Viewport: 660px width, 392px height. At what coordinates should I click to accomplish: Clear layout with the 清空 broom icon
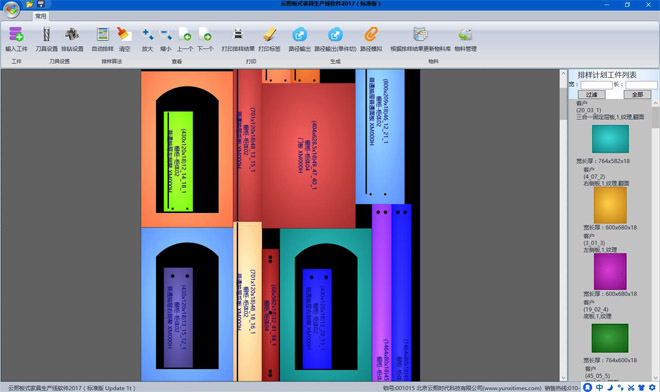coord(124,39)
